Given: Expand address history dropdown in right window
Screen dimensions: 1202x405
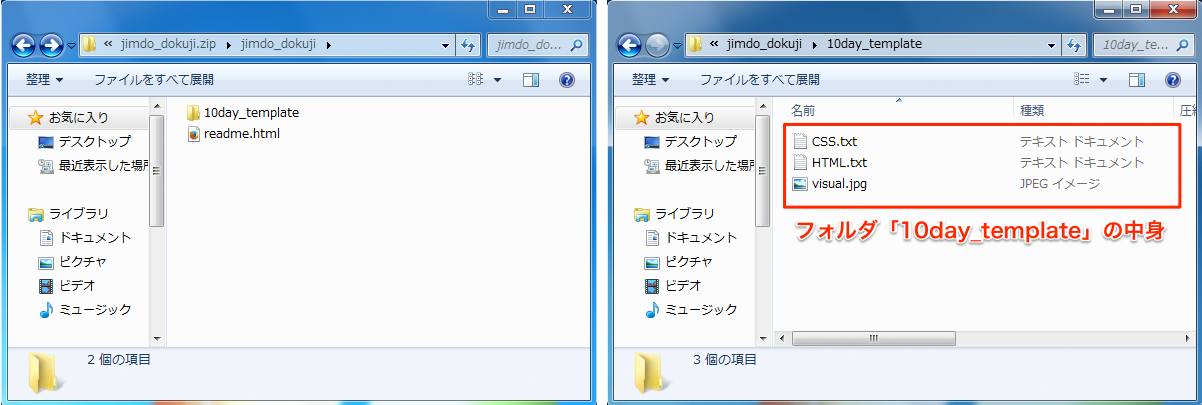Looking at the screenshot, I should coord(1052,45).
